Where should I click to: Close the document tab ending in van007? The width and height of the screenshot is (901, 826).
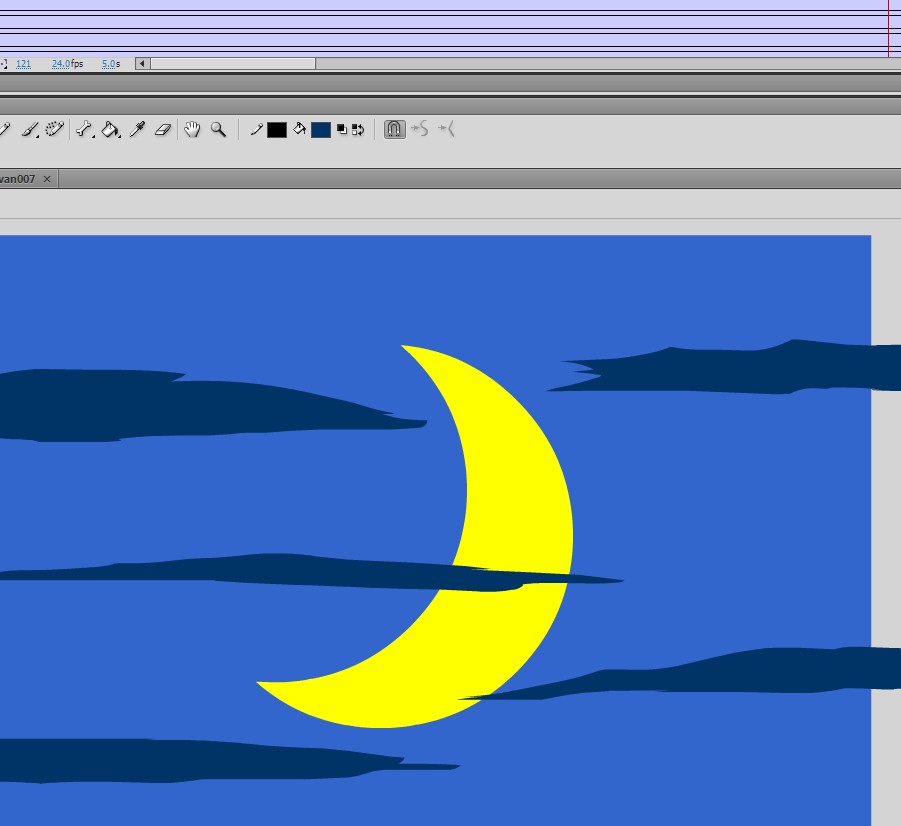47,179
